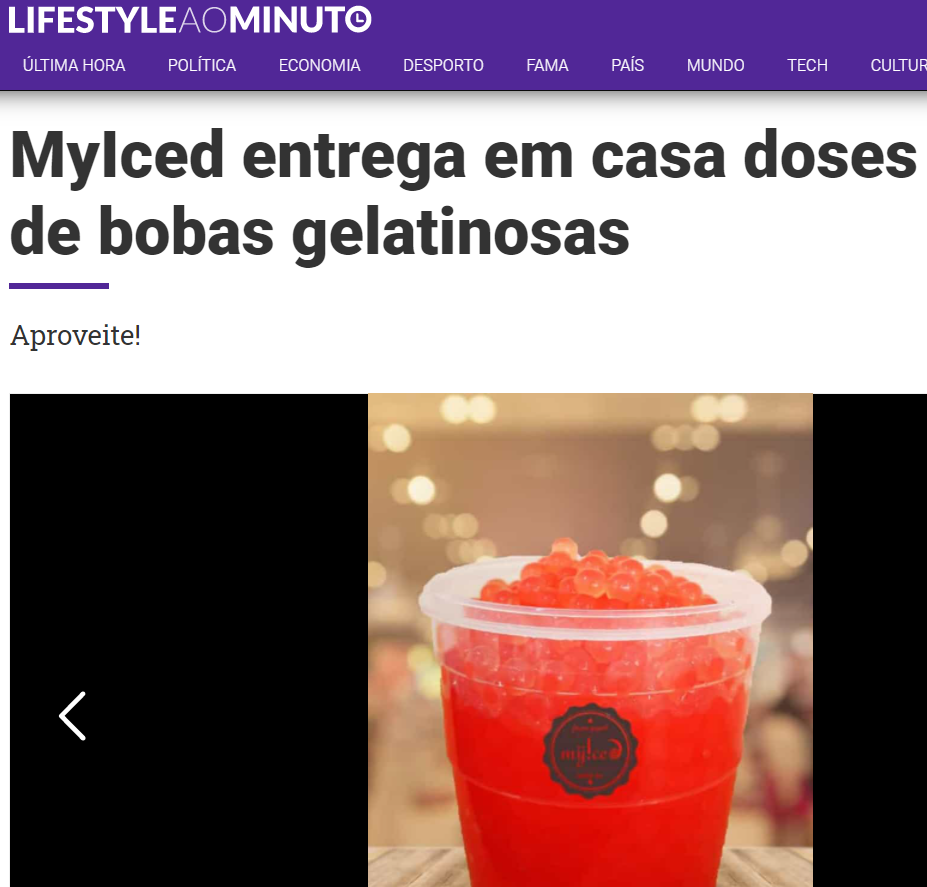This screenshot has width=927, height=887.
Task: Go to PAÍS news section
Action: pyautogui.click(x=627, y=65)
